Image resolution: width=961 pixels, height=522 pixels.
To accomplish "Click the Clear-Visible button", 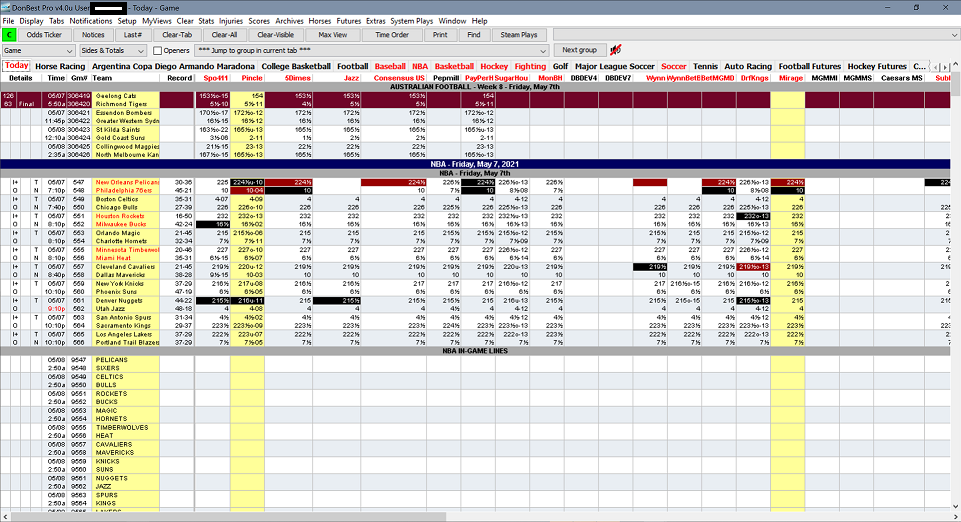I will [276, 35].
